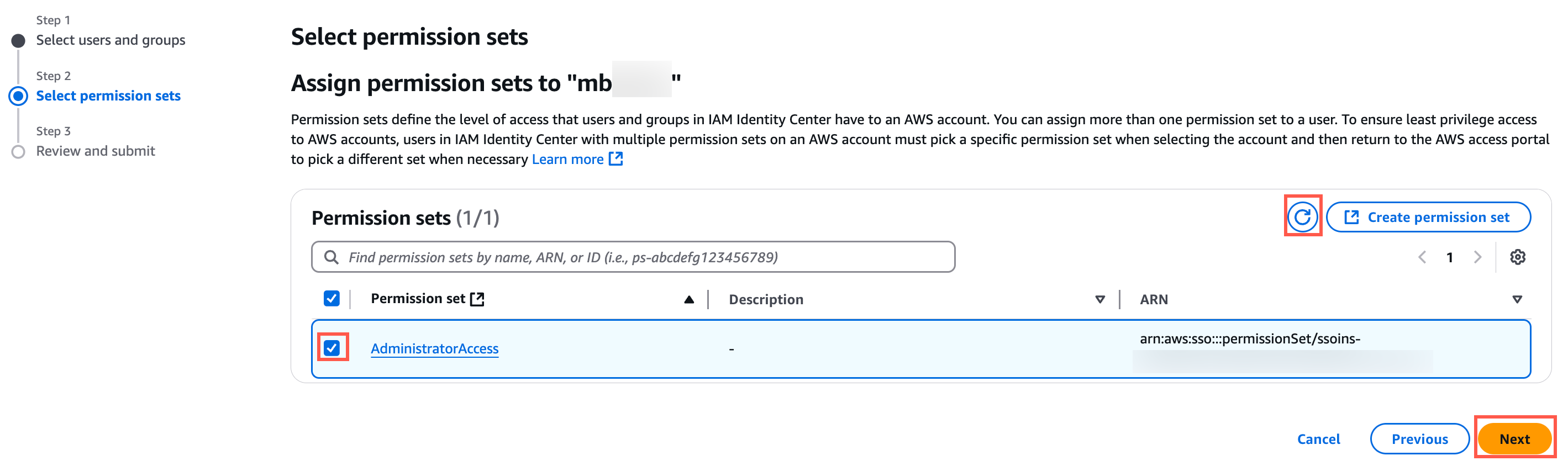Click the ARN value arn:aws:sso:::permissionSet/ssoins-
Screen dimensions: 1568x466
(x=1250, y=339)
